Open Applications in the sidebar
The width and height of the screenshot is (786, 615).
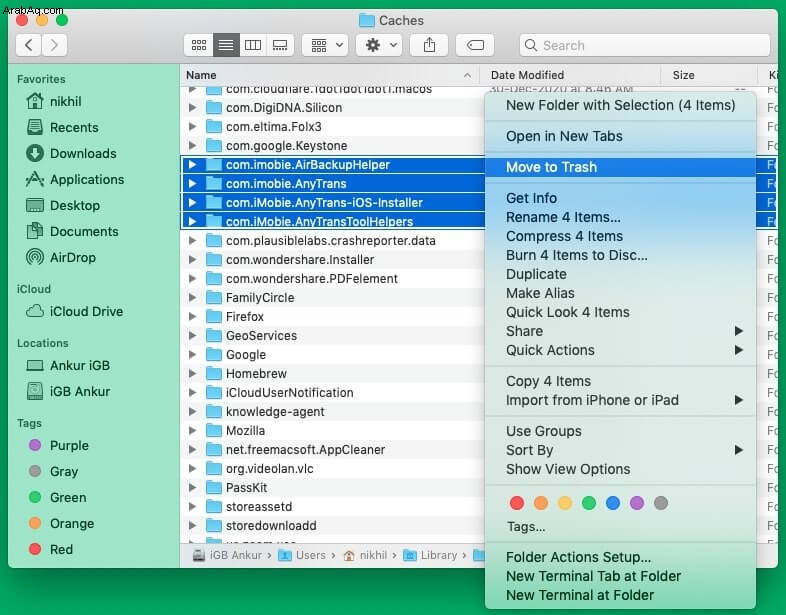coord(75,179)
